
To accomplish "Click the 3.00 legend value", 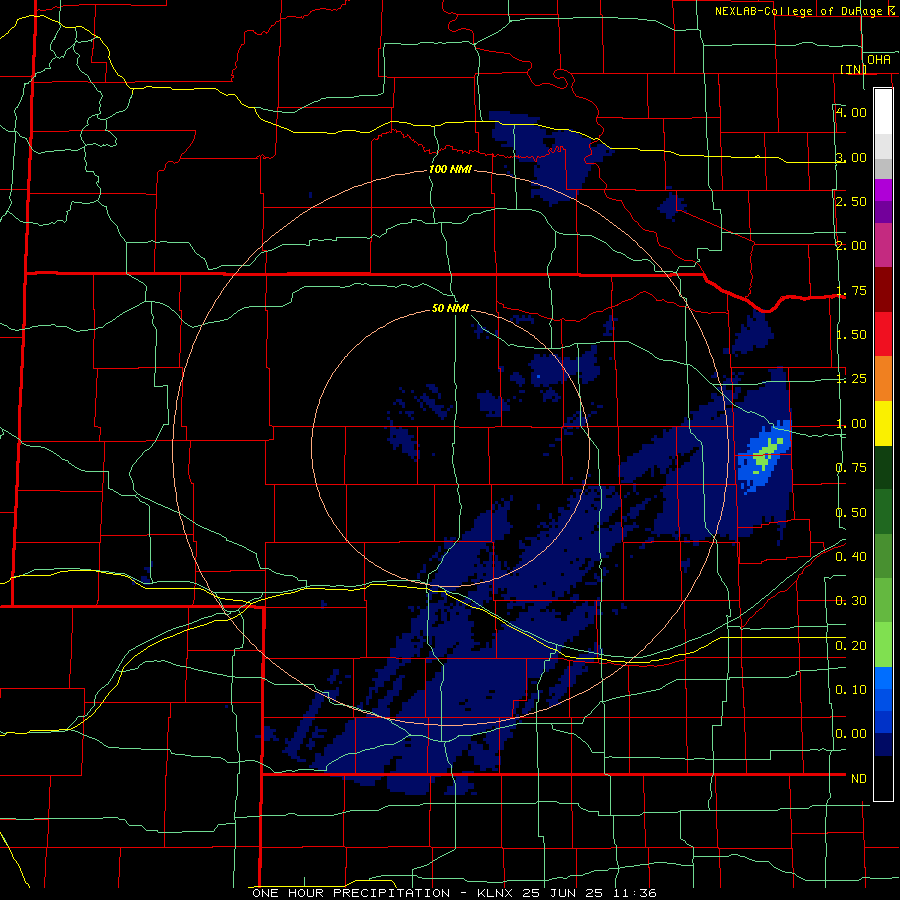I will coord(851,157).
